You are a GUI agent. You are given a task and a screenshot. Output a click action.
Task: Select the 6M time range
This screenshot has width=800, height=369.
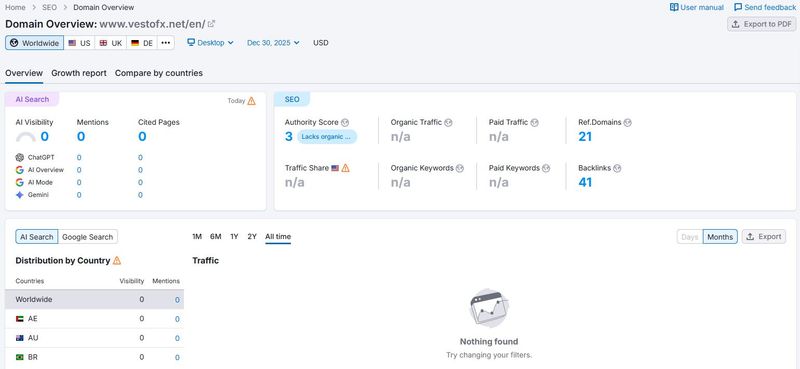pos(216,236)
